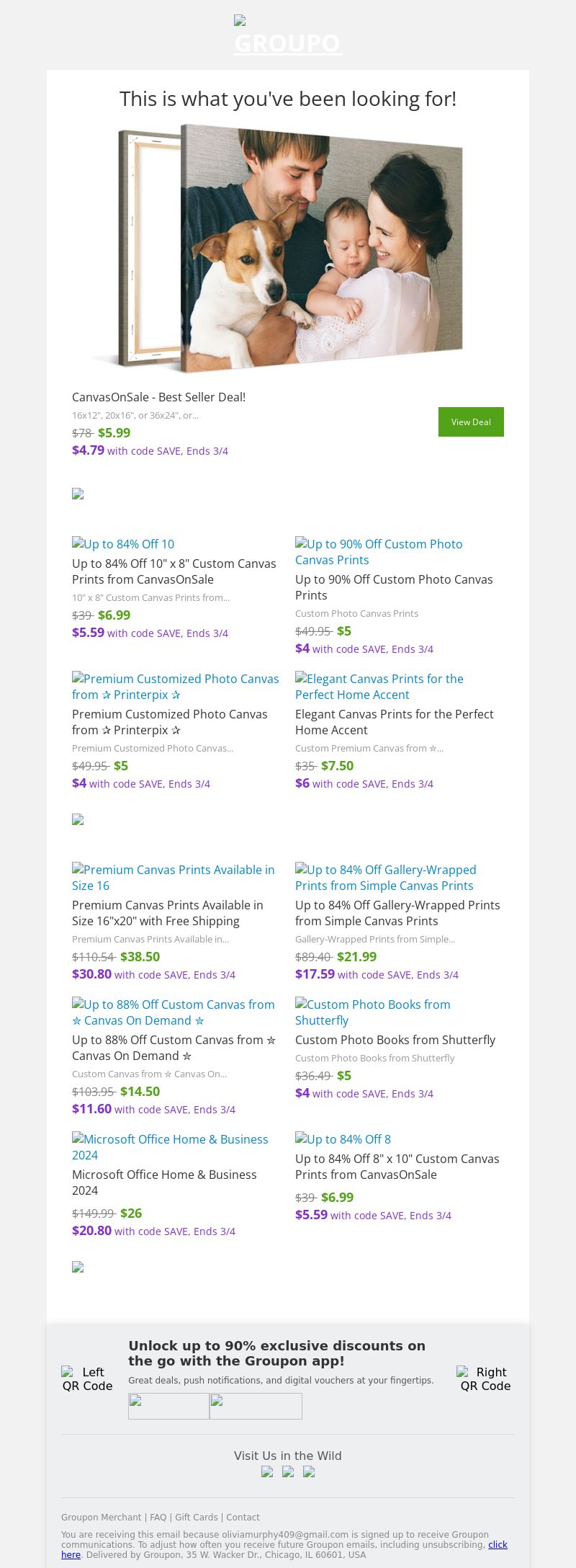Open the CanvasOnSale Best Seller Deal title

point(158,397)
